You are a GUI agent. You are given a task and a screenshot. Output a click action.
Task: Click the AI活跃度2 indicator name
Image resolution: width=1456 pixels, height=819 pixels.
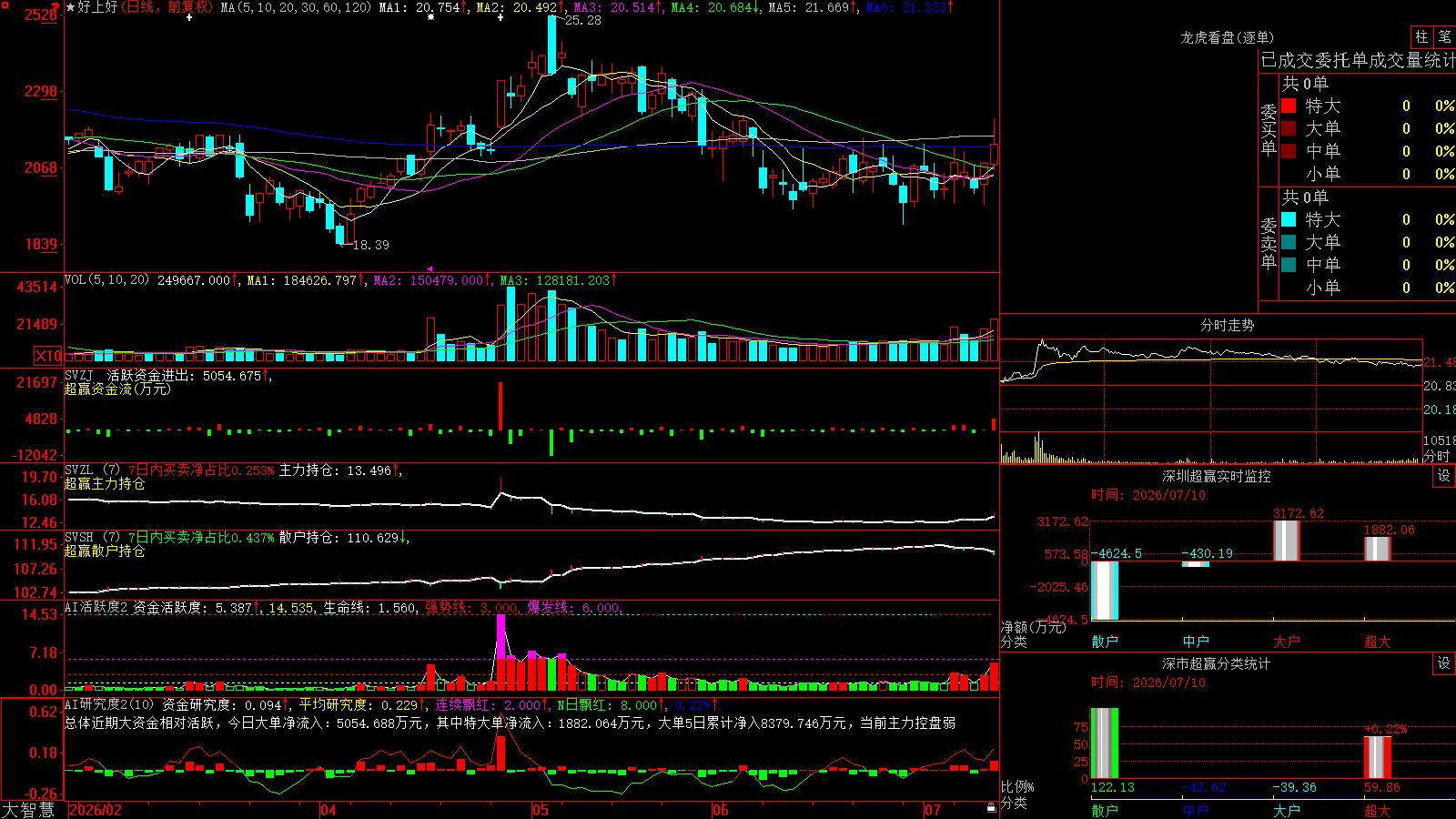96,607
